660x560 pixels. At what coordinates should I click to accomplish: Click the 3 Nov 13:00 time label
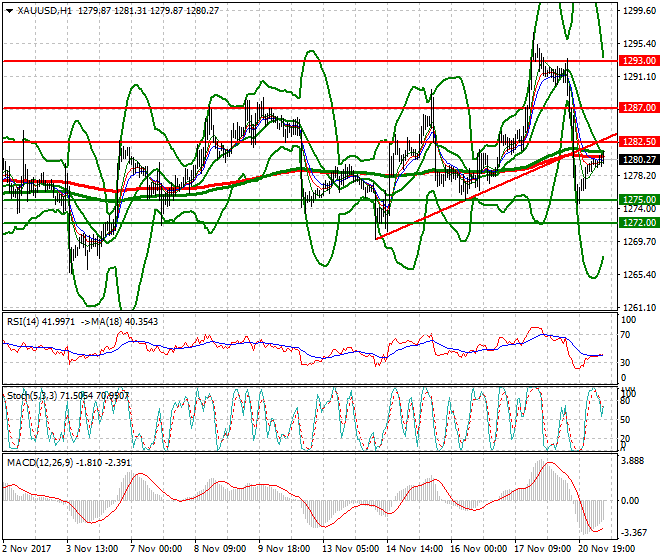click(92, 549)
